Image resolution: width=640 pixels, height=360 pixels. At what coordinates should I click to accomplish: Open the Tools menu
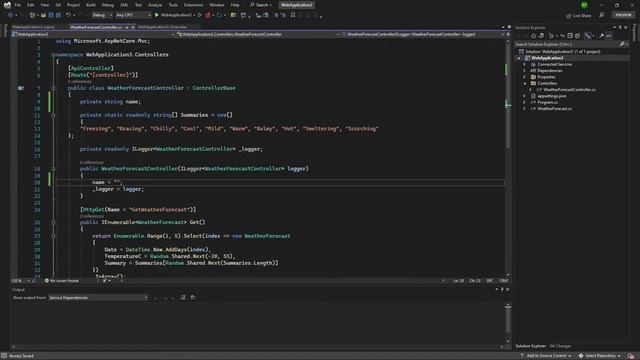173,5
